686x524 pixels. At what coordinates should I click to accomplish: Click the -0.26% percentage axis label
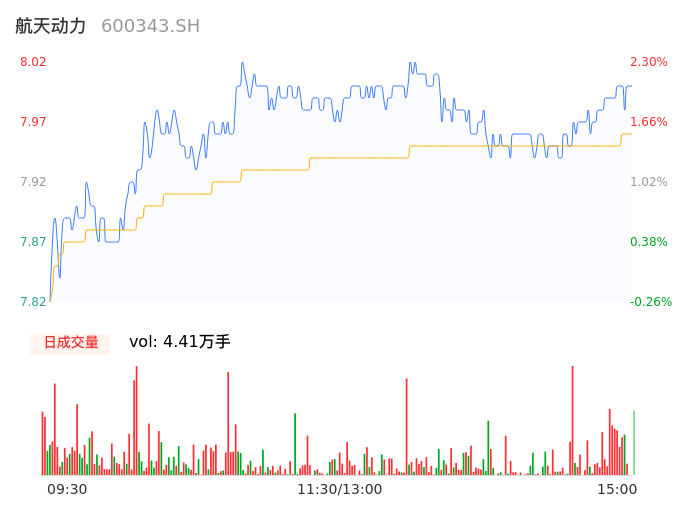point(650,302)
